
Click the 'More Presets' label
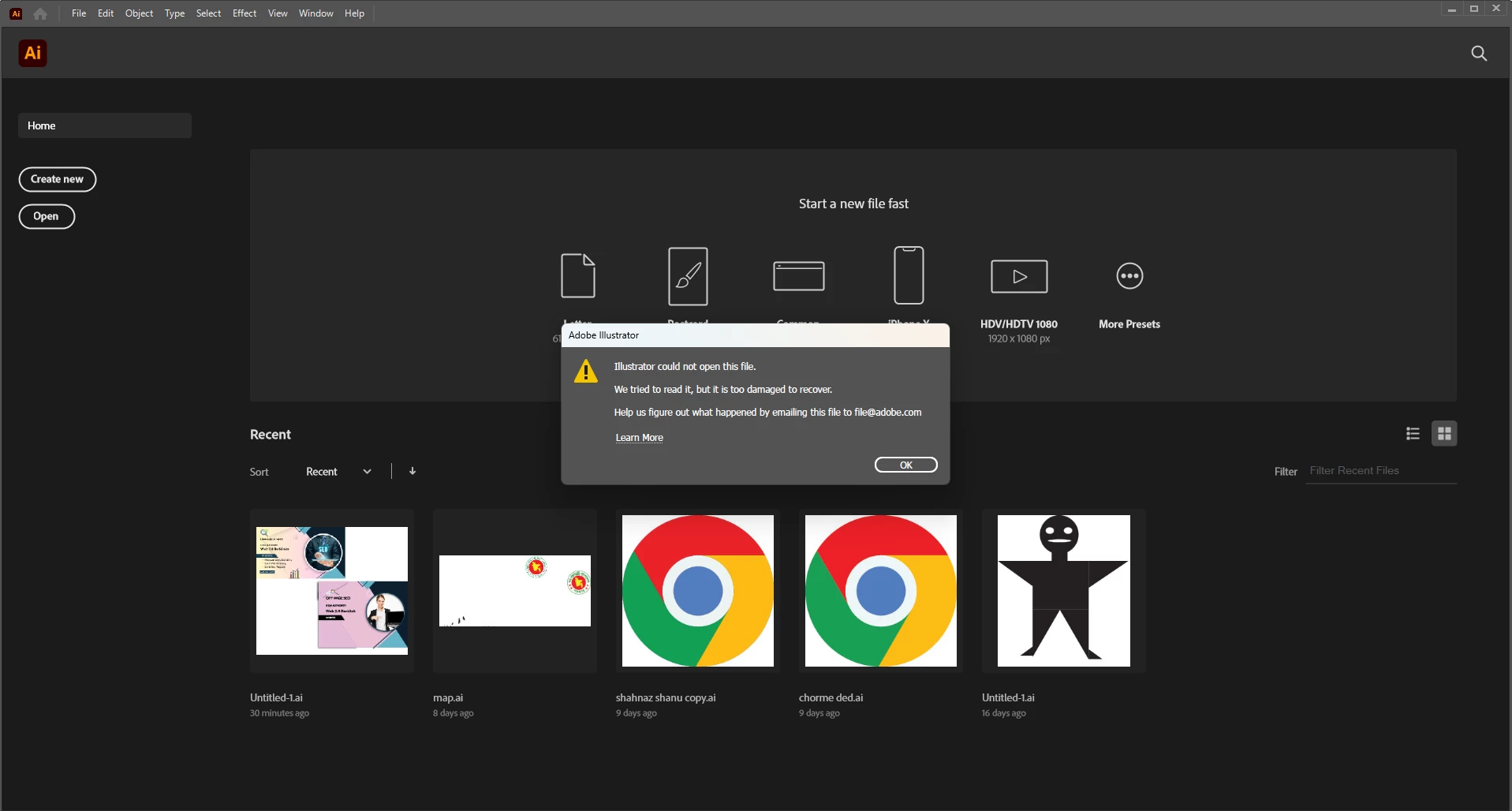1129,324
